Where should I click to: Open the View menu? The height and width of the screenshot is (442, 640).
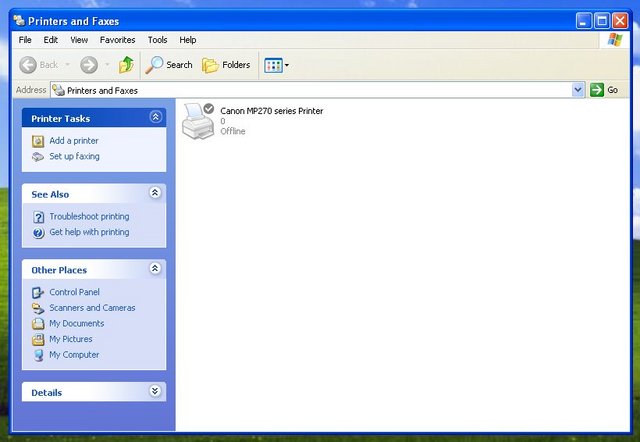[x=79, y=40]
